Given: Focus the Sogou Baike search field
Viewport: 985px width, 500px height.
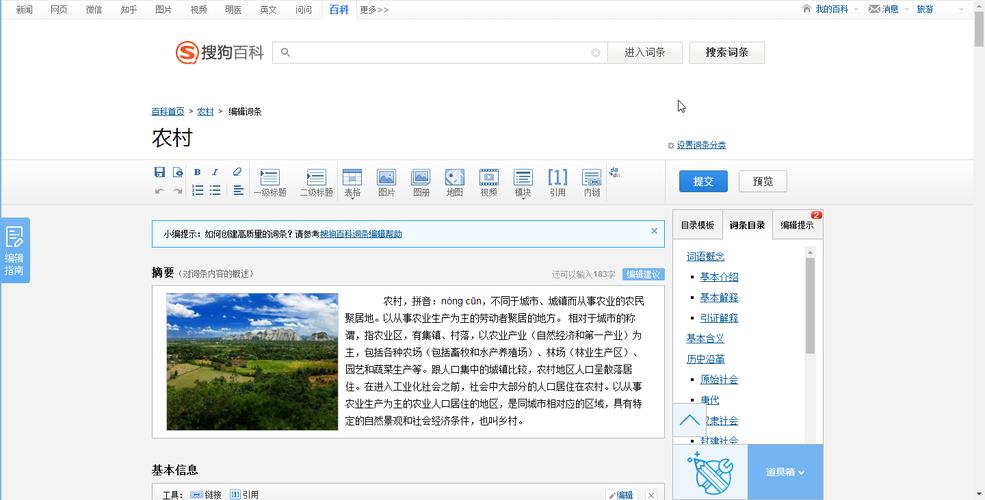Looking at the screenshot, I should [440, 53].
